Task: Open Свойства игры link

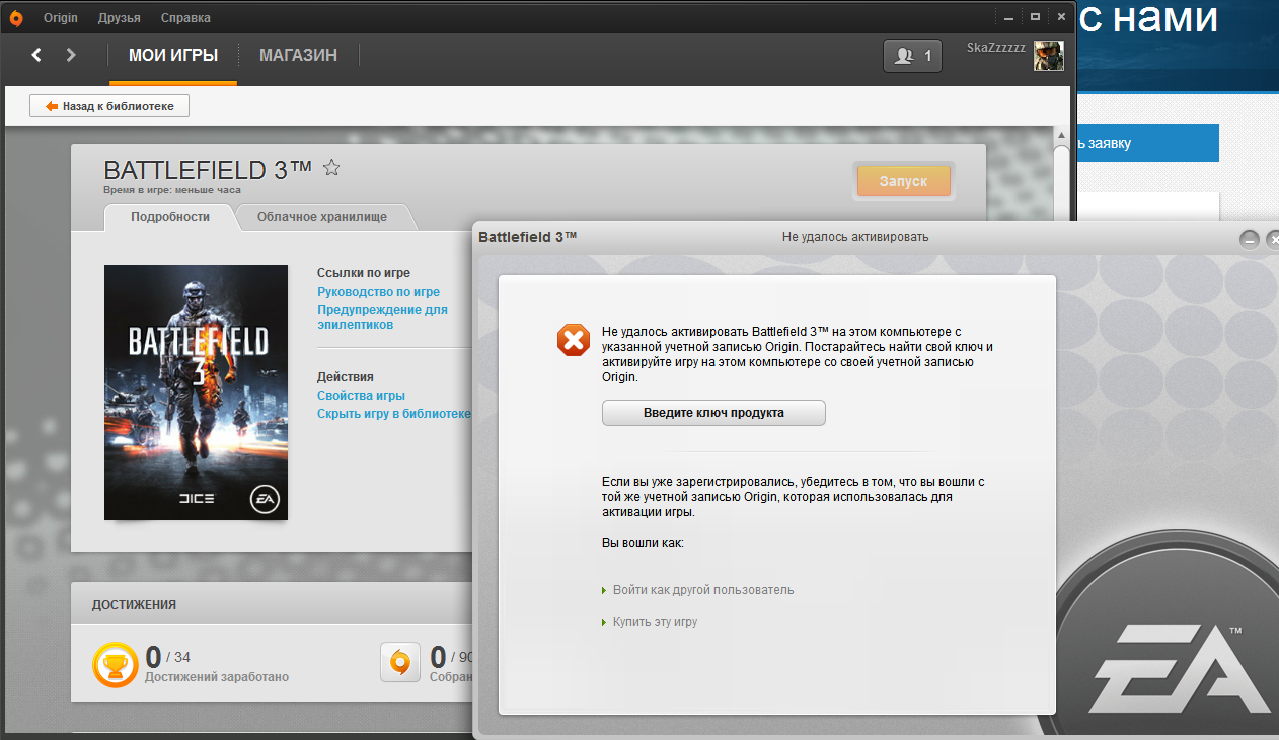Action: click(x=361, y=396)
